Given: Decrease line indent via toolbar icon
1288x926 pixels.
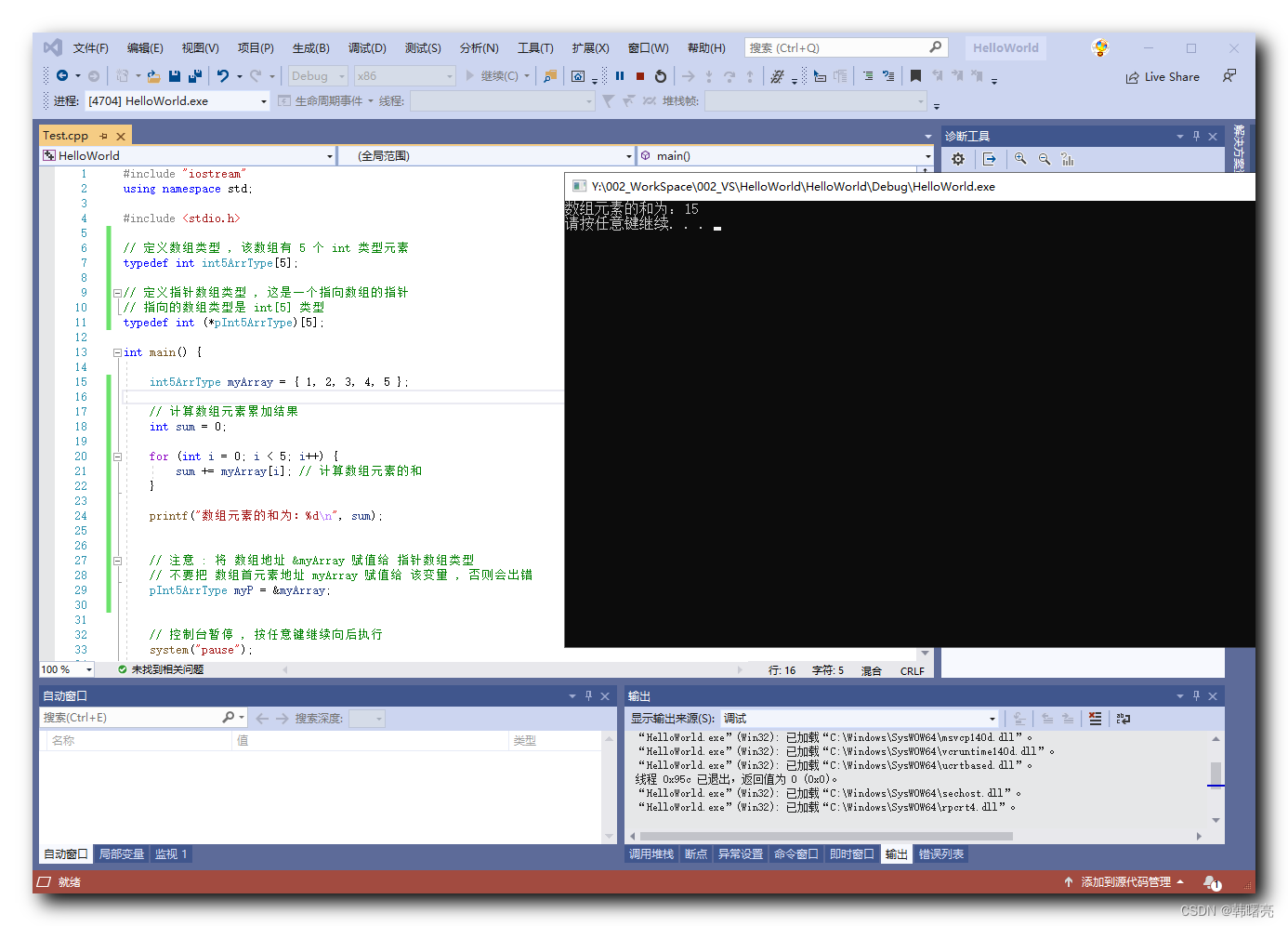Looking at the screenshot, I should coord(867,76).
